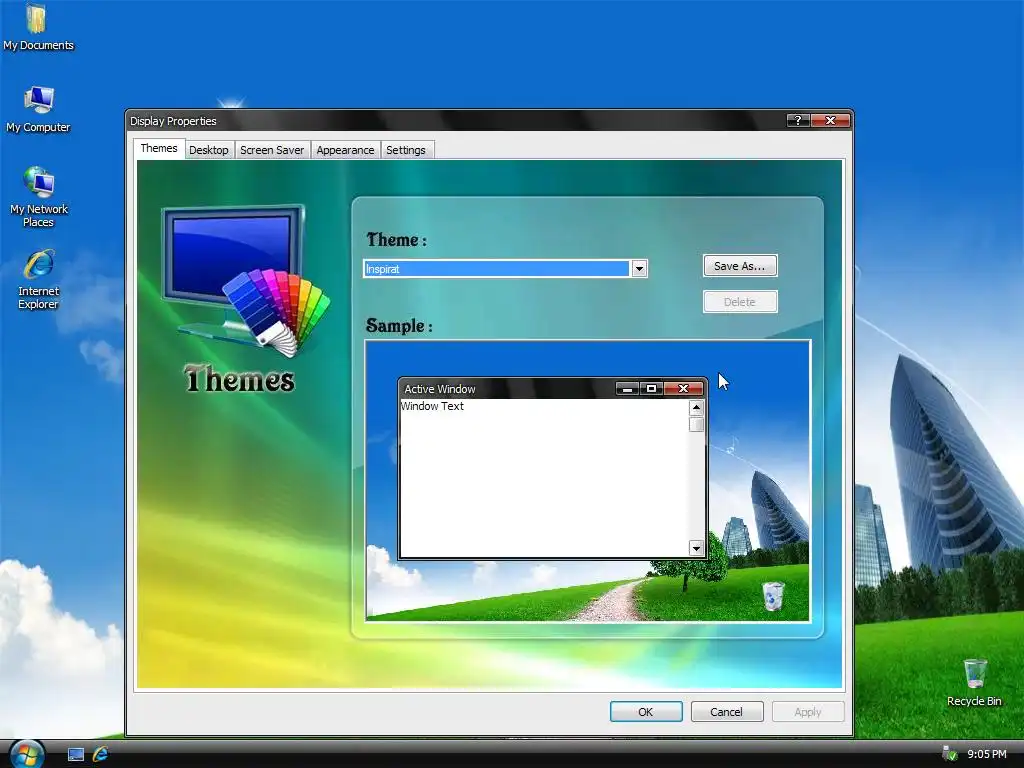Click the Save As... button
The width and height of the screenshot is (1024, 768).
coord(740,266)
